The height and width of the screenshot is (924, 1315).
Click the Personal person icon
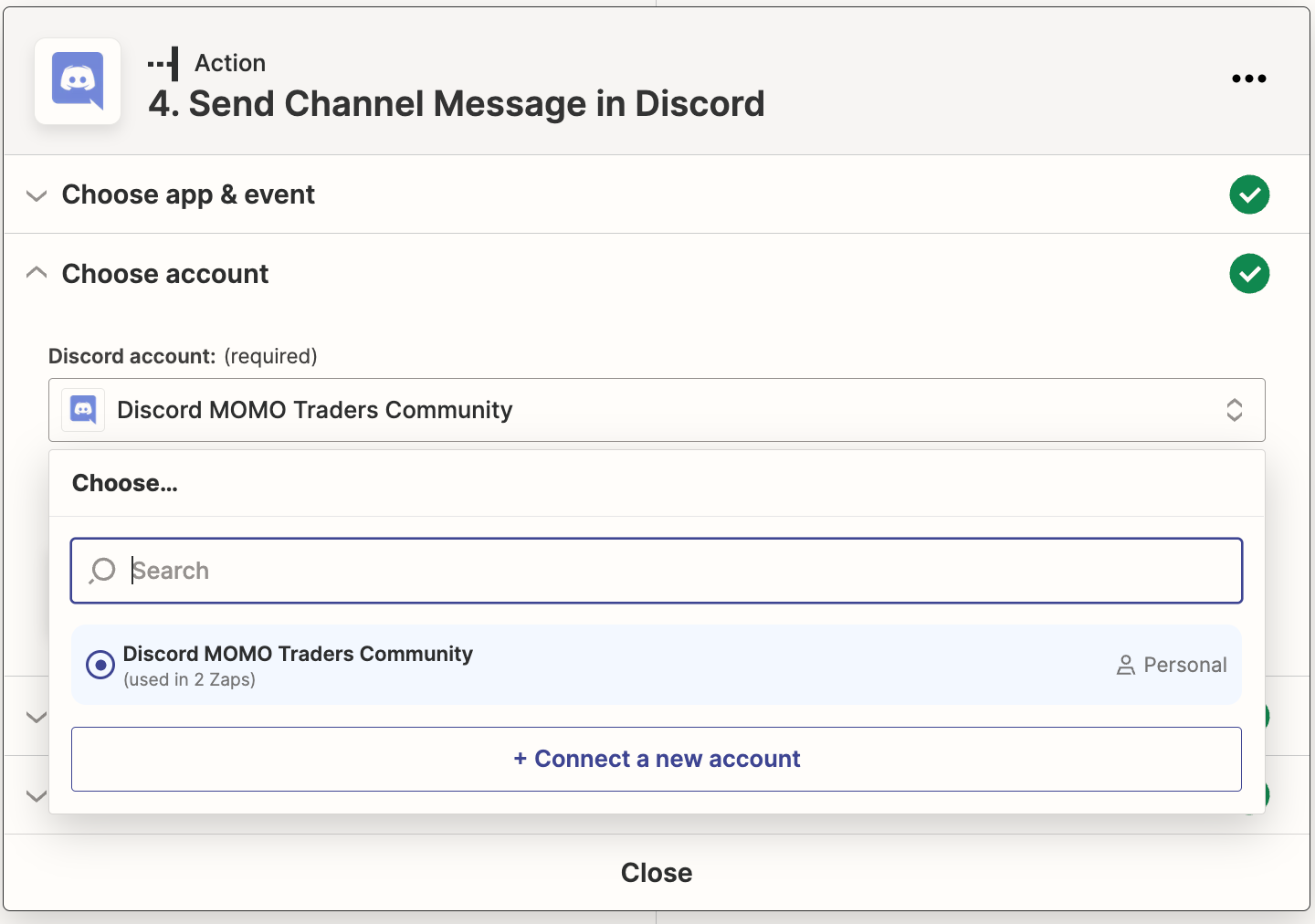pyautogui.click(x=1125, y=666)
